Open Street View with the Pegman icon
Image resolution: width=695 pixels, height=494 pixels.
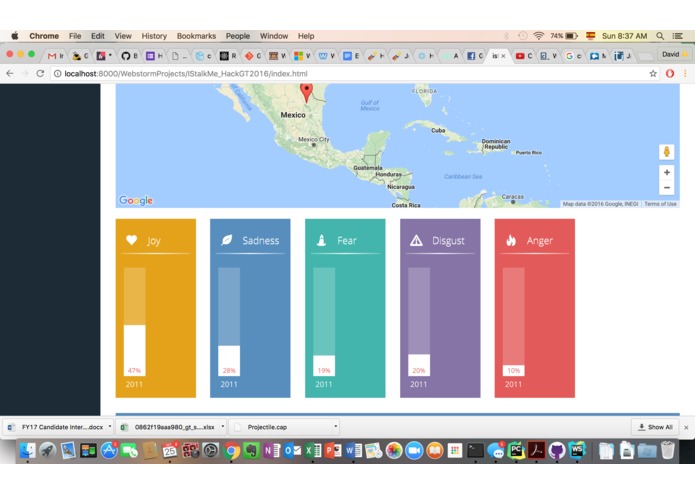(666, 152)
